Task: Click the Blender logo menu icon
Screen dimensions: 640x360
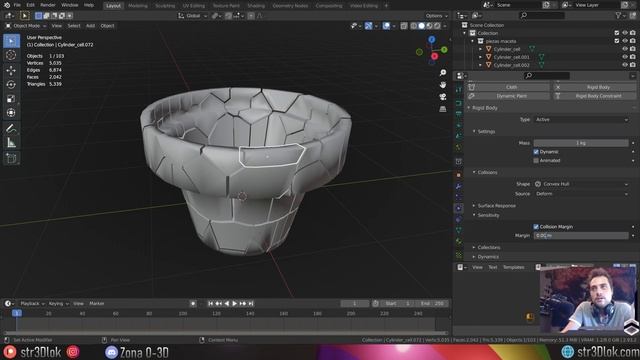Action: point(7,5)
